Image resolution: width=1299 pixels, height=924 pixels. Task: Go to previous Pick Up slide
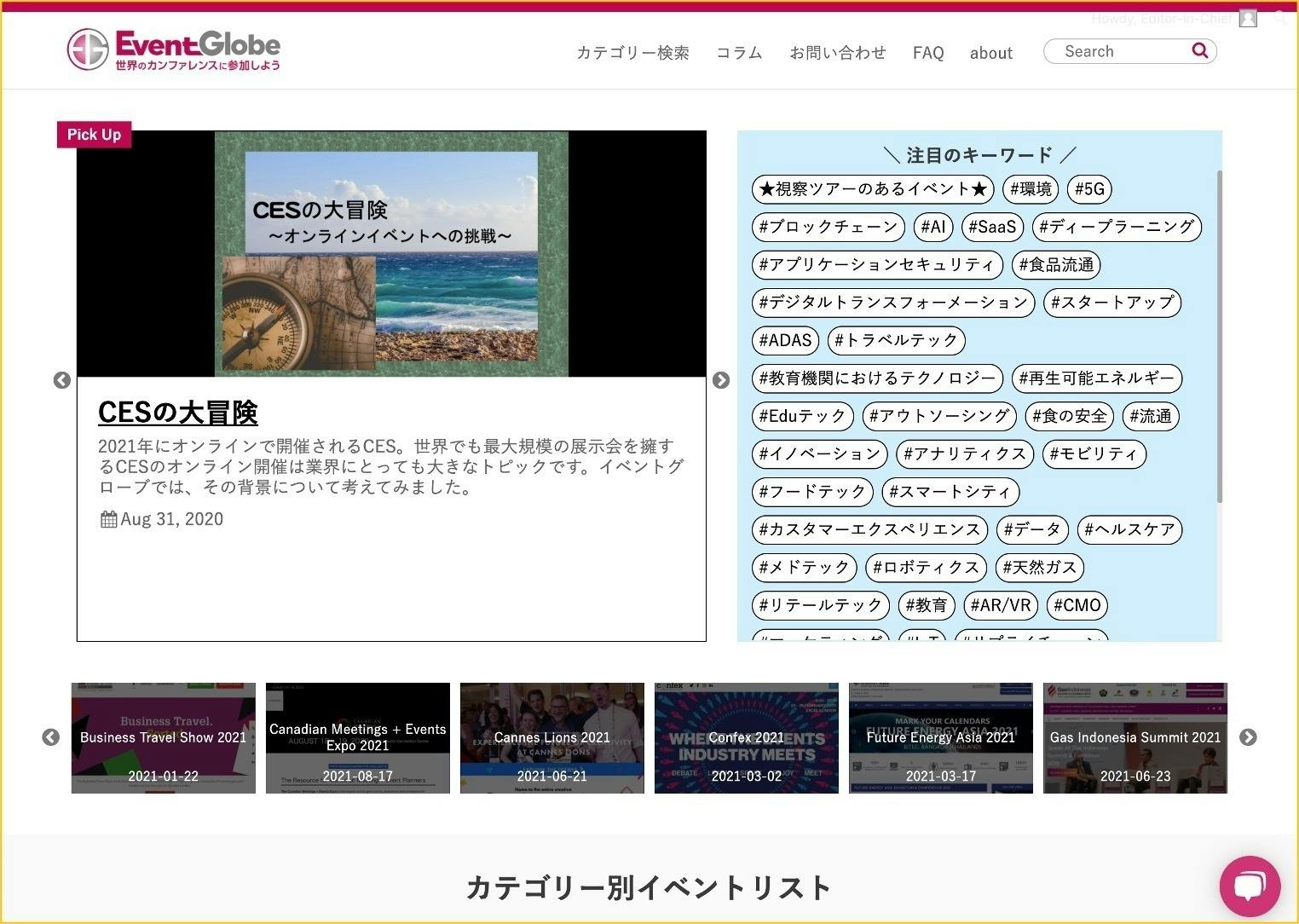pos(62,380)
